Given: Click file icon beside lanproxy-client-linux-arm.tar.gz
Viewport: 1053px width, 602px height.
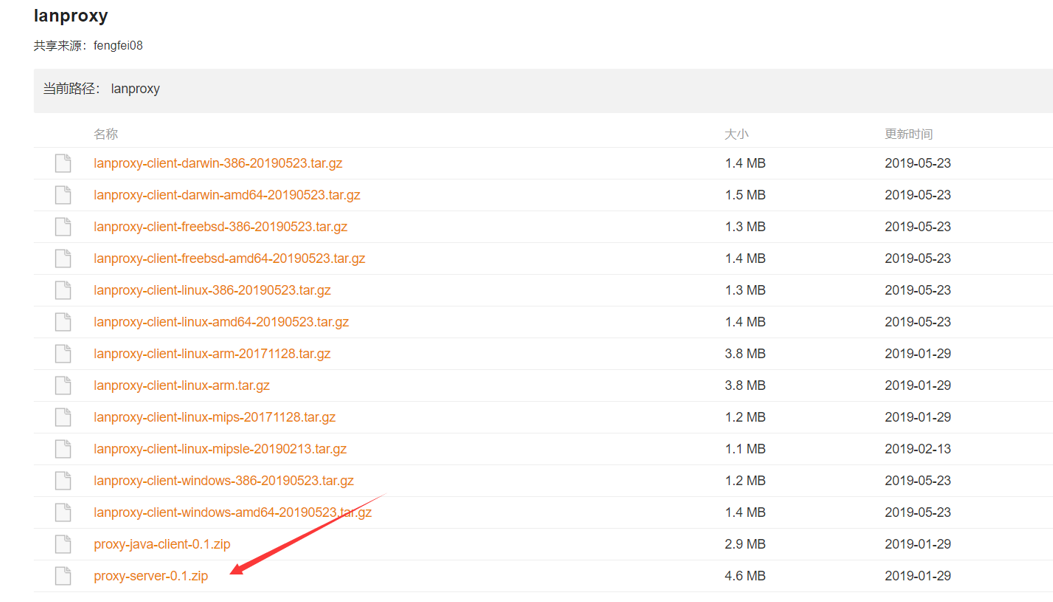Looking at the screenshot, I should click(63, 385).
